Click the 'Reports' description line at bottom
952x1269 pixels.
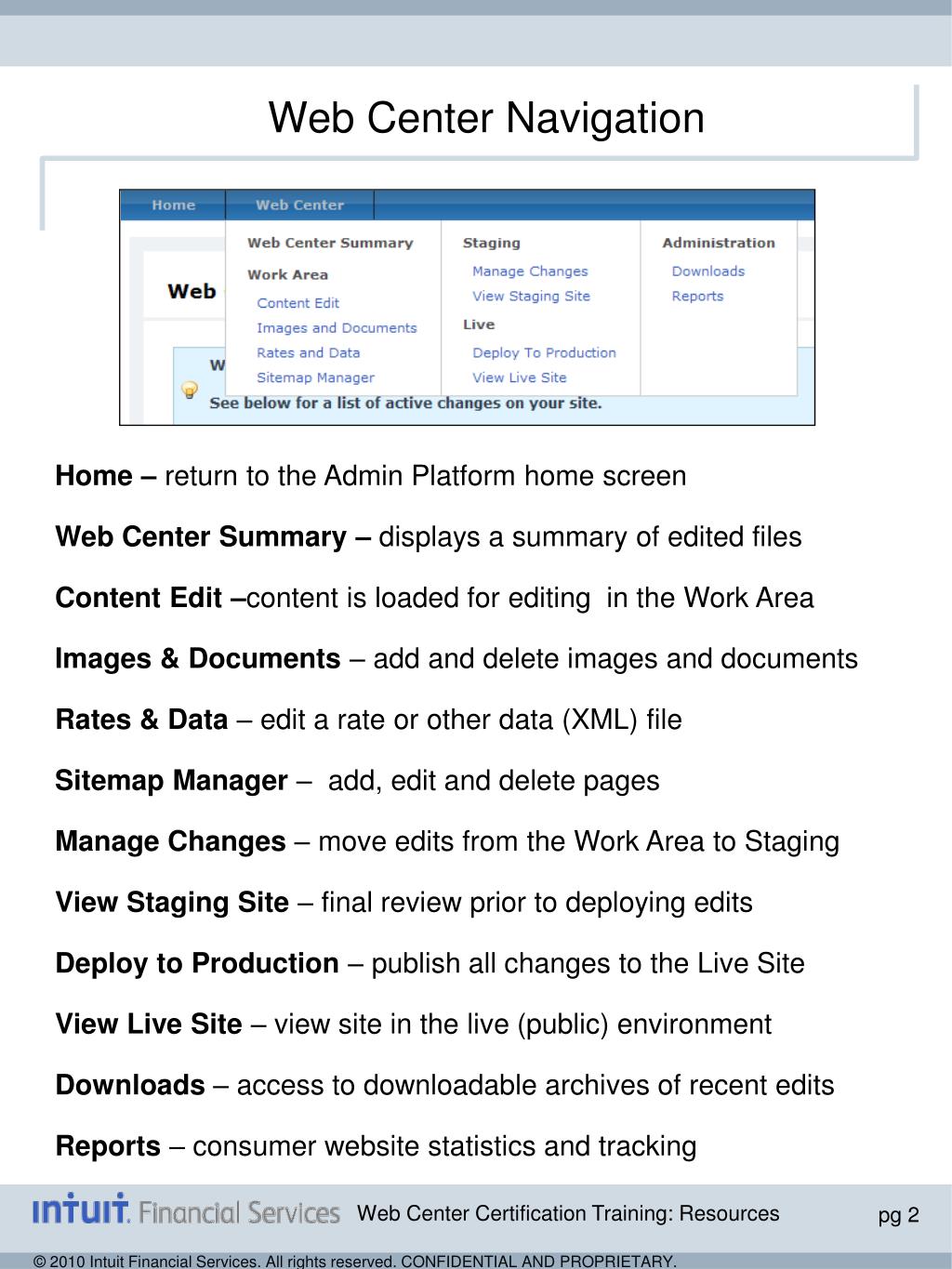(x=377, y=1146)
